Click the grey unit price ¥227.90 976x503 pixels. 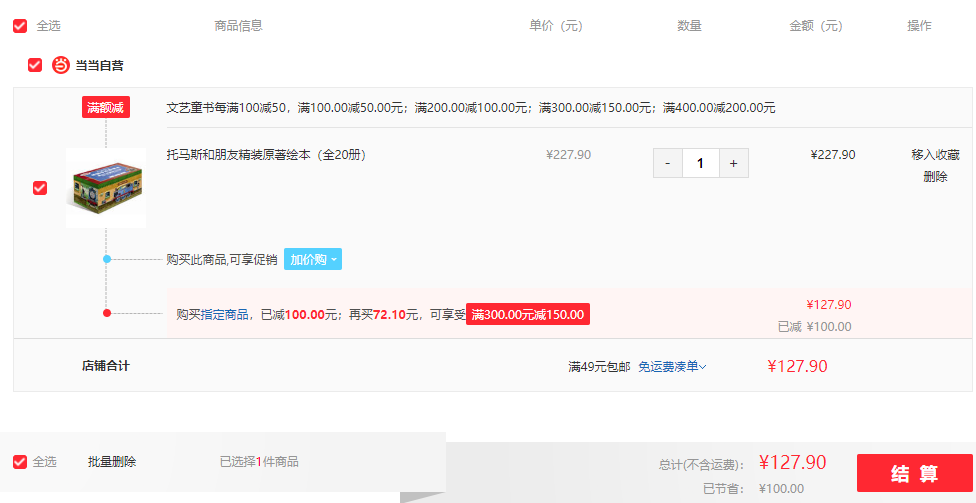click(x=568, y=155)
